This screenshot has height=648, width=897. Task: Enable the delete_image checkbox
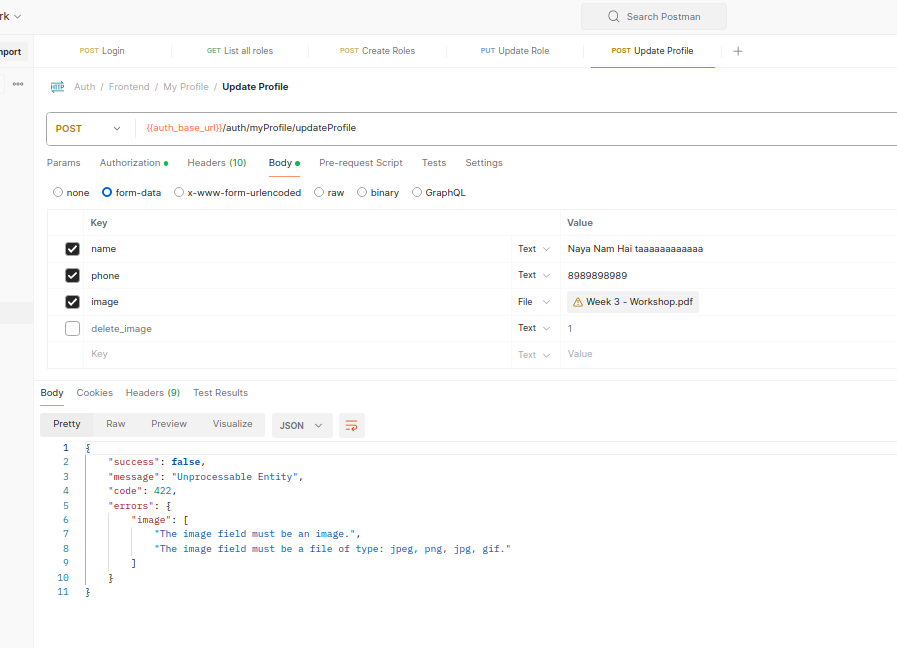[x=72, y=329]
